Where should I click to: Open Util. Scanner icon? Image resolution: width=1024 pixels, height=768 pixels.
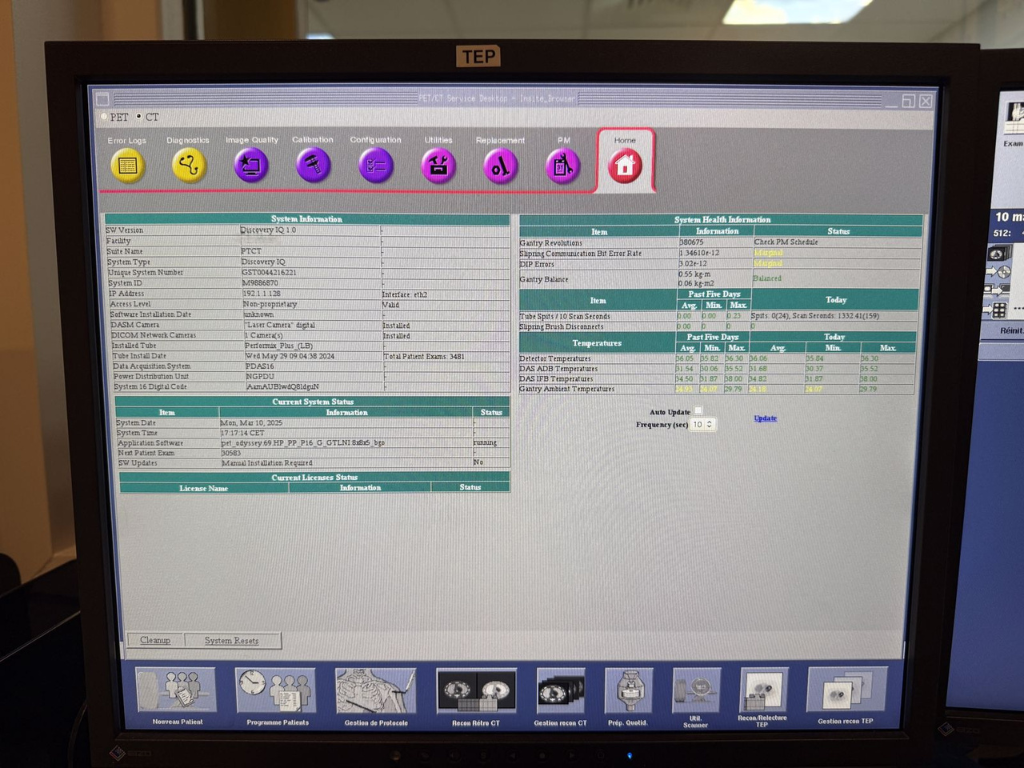pyautogui.click(x=696, y=690)
